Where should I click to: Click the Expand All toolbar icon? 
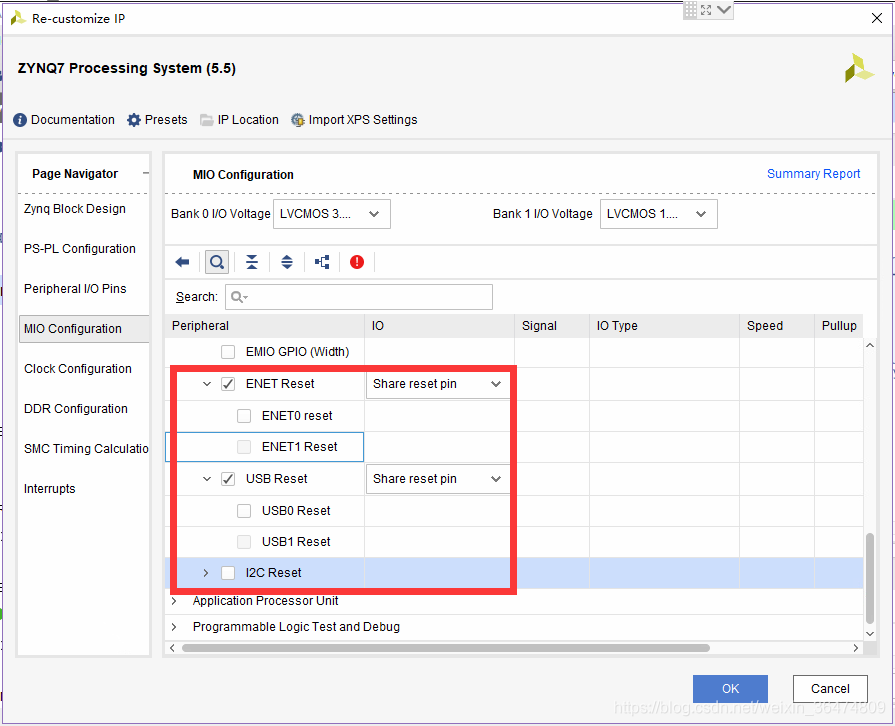[x=287, y=262]
